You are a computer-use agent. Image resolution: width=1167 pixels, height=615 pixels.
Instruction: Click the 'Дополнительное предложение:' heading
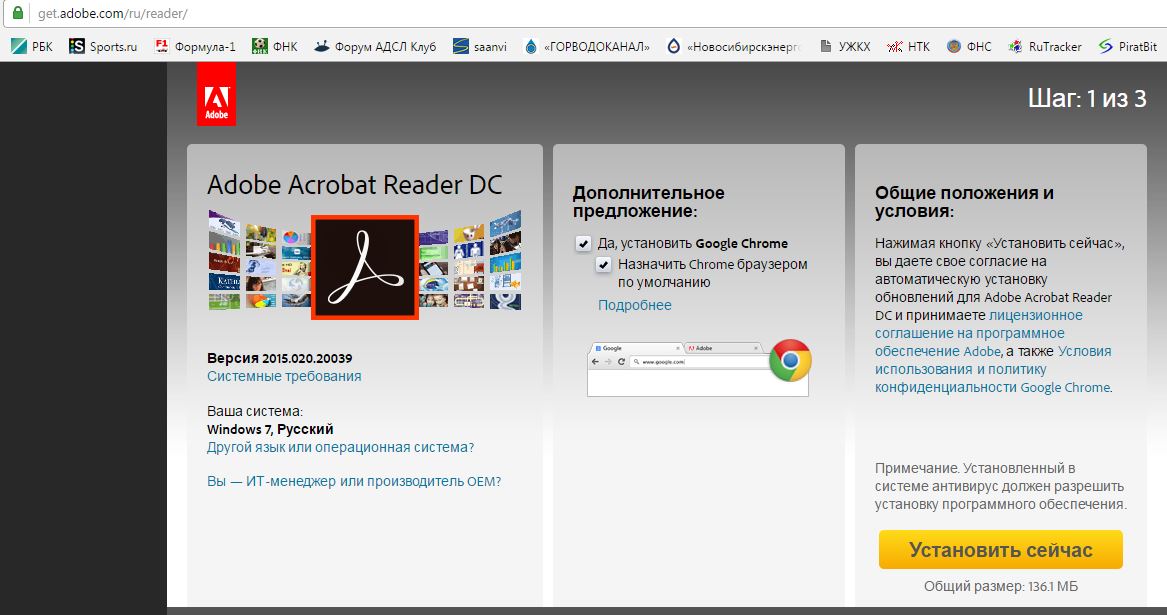tap(649, 202)
